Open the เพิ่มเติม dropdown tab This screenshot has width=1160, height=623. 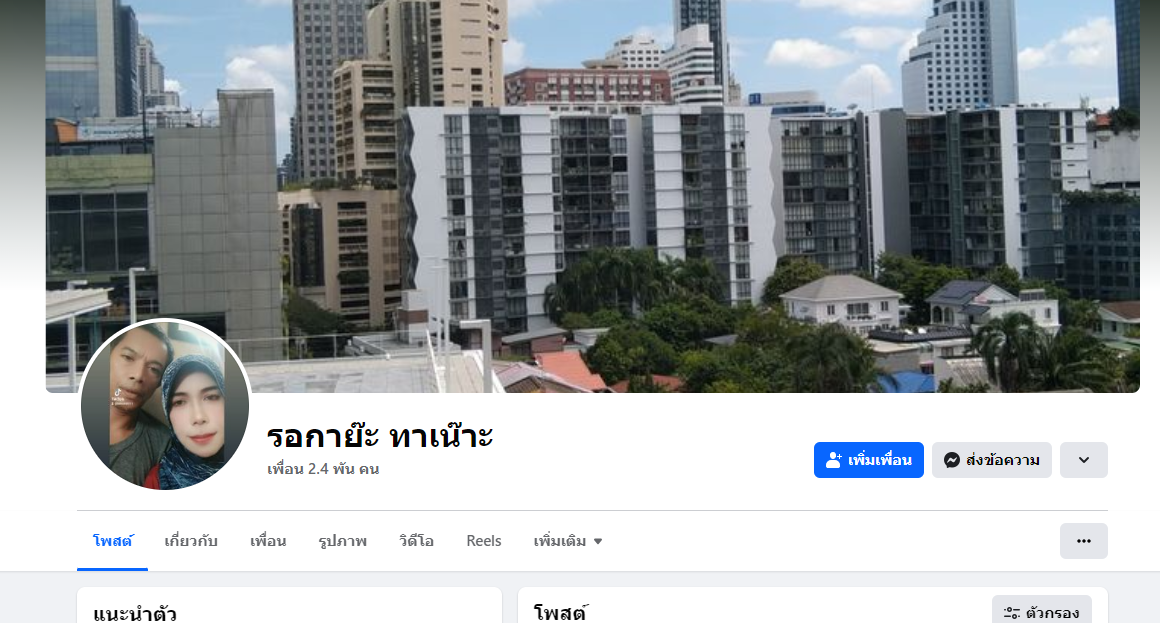[x=568, y=541]
